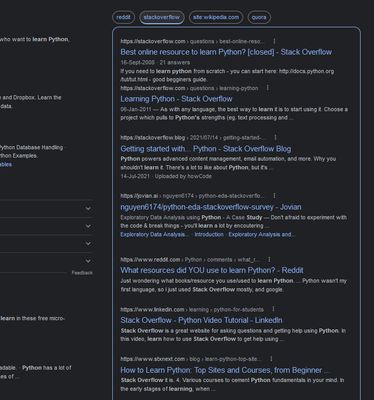
Task: Select the site:wikipedia.com filter chip
Action: click(x=216, y=17)
